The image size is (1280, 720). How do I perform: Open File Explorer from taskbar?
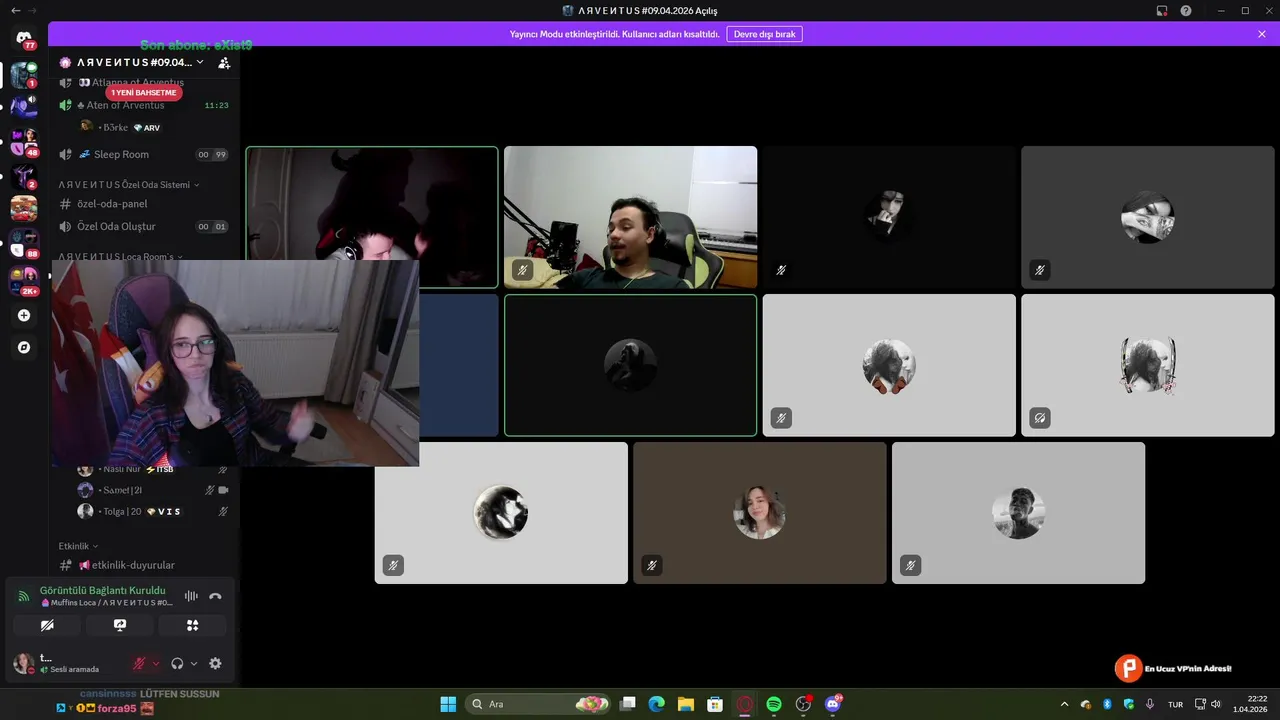coord(686,704)
